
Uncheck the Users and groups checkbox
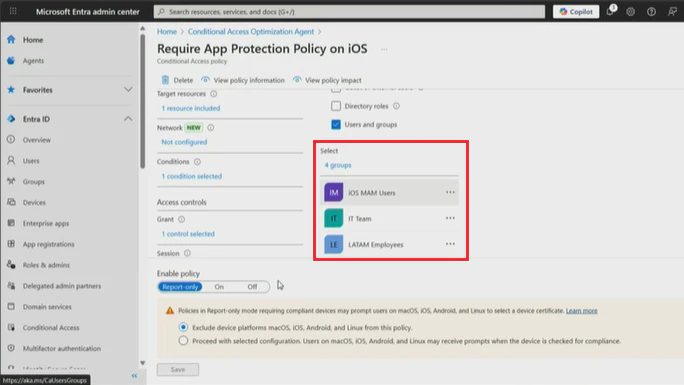click(336, 125)
